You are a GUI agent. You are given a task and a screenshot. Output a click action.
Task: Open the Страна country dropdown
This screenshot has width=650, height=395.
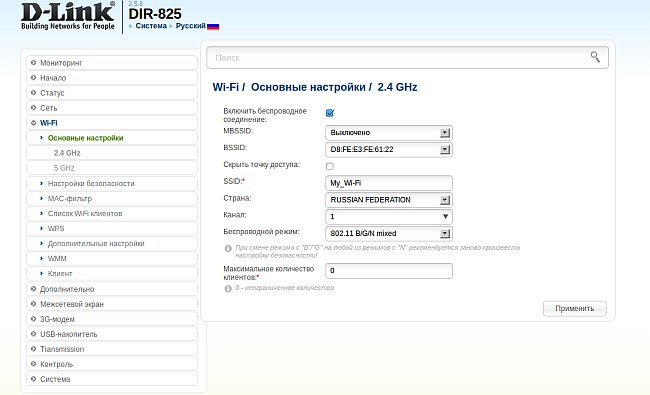coord(388,200)
